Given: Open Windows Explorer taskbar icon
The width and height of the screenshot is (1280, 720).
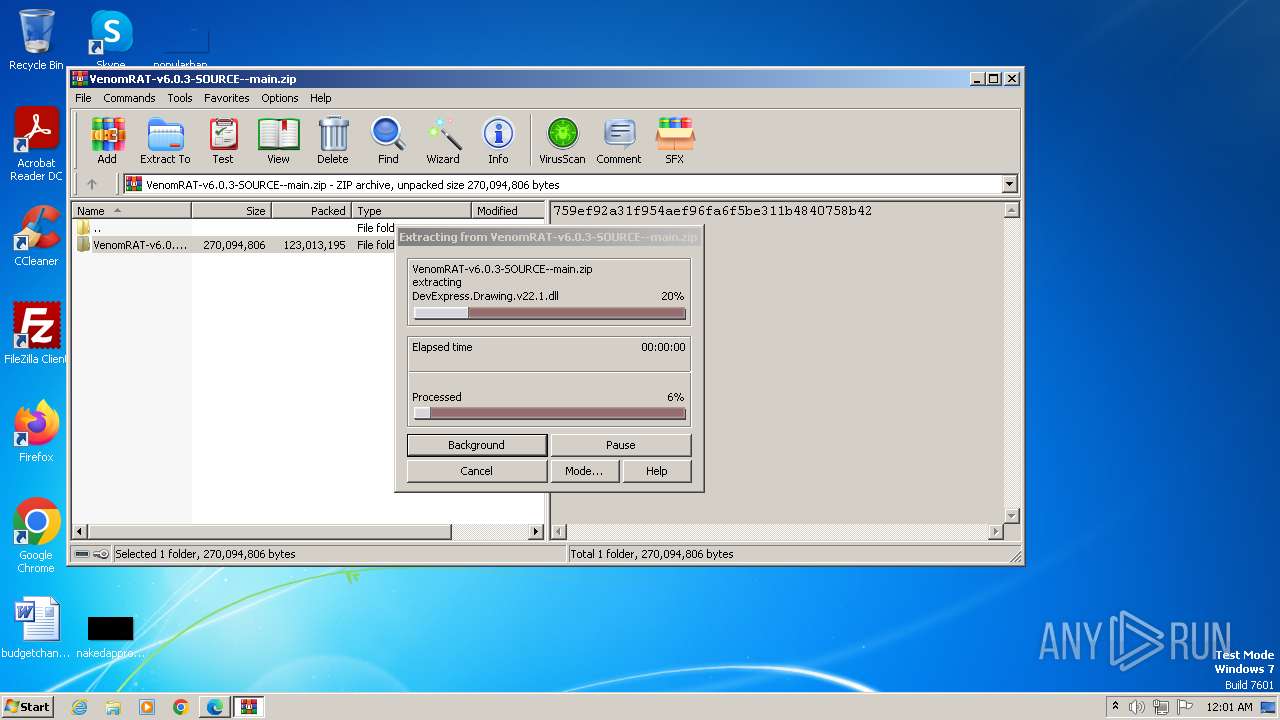Looking at the screenshot, I should (113, 707).
